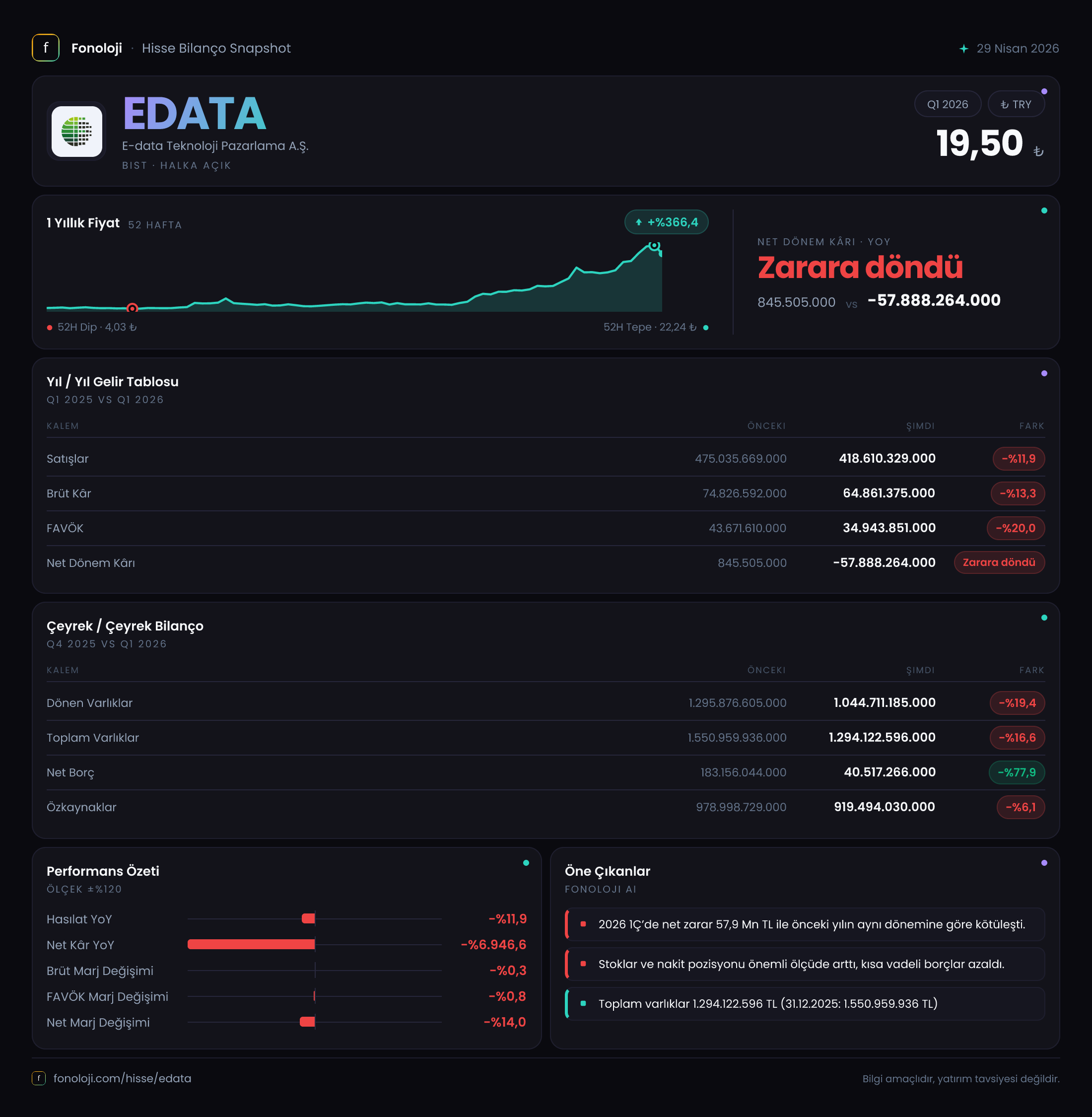Click the 'Yıl / Yıl Gelir Tablosu' heading
The image size is (1092, 1117).
point(112,381)
